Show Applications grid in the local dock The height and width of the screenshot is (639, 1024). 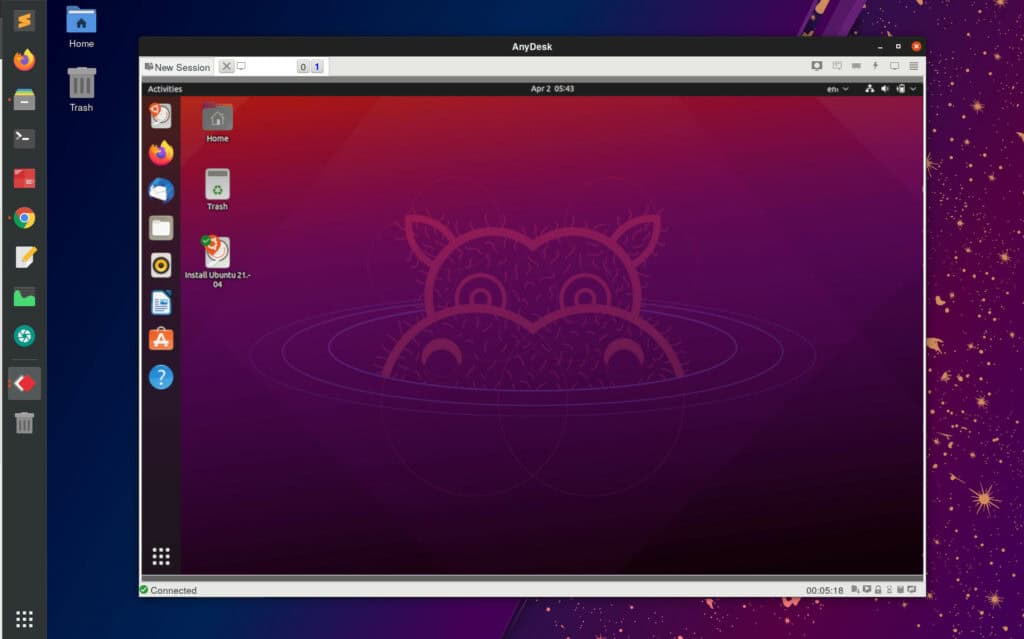24,619
